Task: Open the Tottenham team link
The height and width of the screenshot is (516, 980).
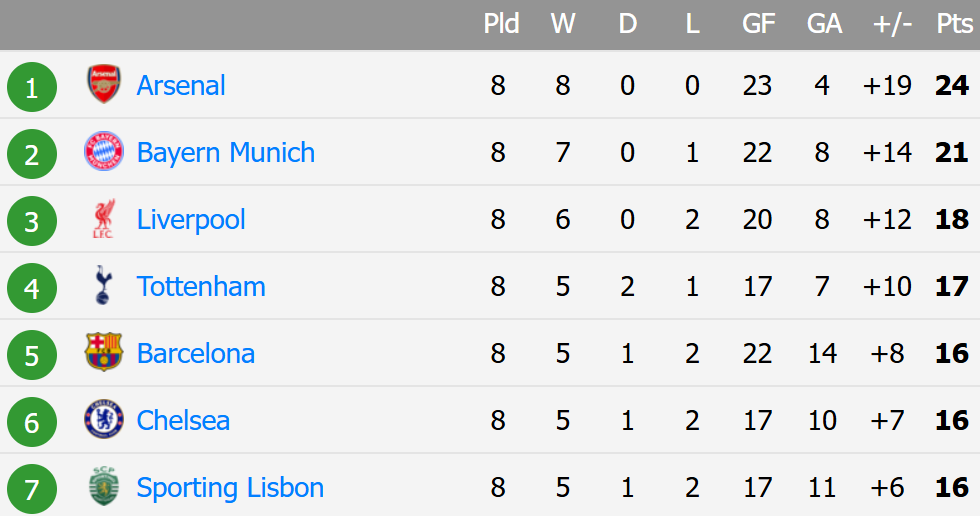Action: coord(201,287)
